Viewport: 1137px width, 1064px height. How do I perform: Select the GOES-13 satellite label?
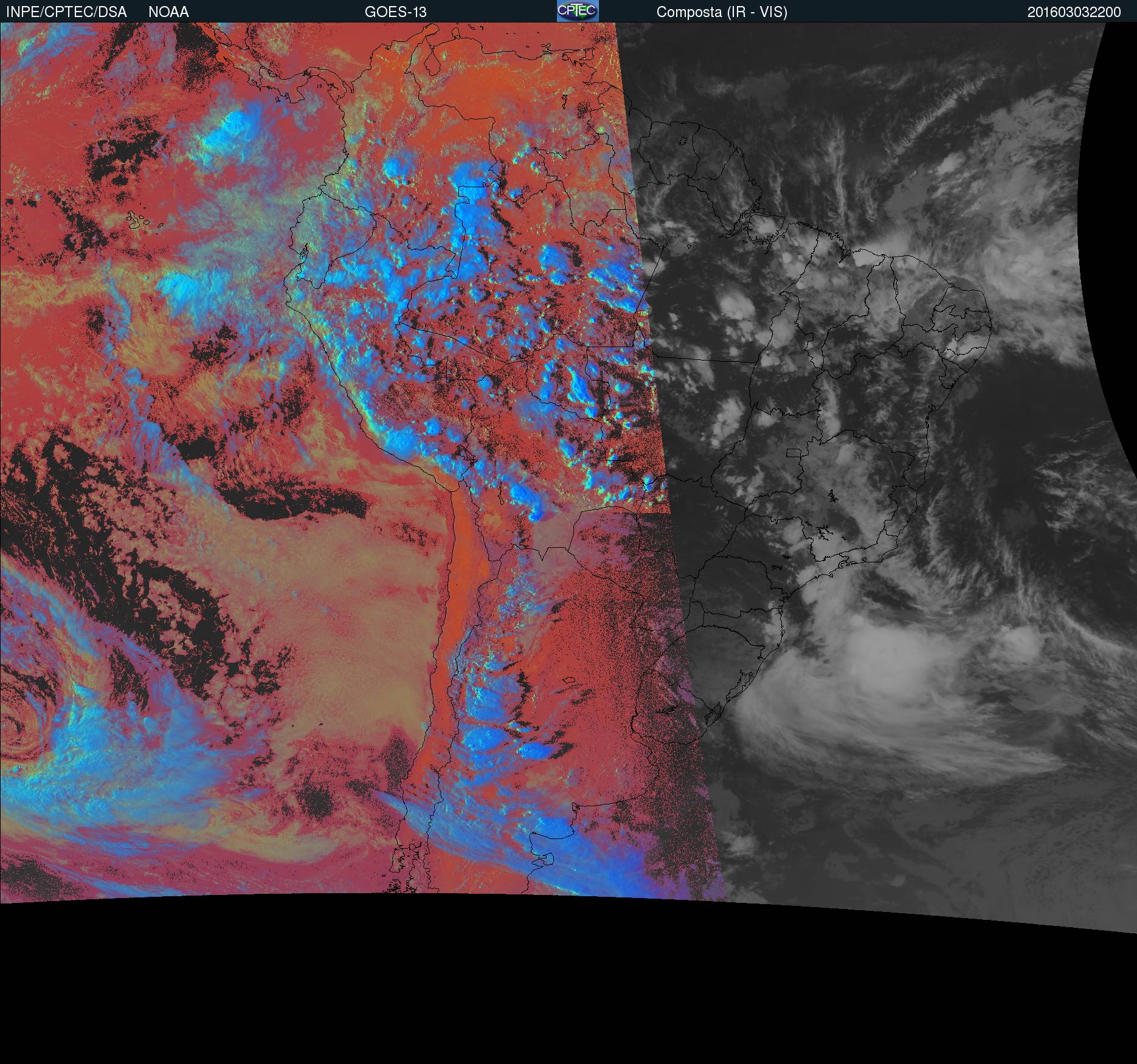(396, 12)
